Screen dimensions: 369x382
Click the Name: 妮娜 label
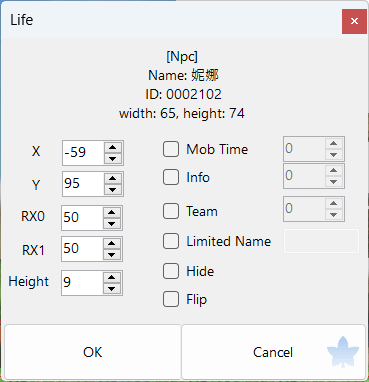pos(183,75)
